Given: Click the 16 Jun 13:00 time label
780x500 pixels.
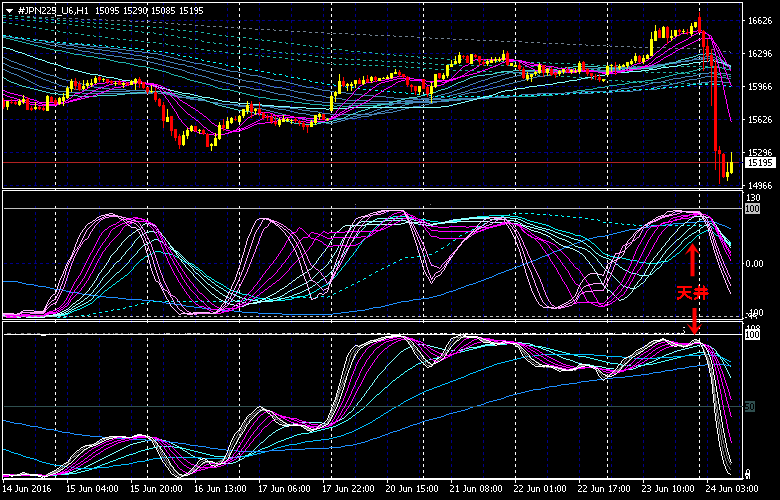Looking at the screenshot, I should pyautogui.click(x=220, y=488).
